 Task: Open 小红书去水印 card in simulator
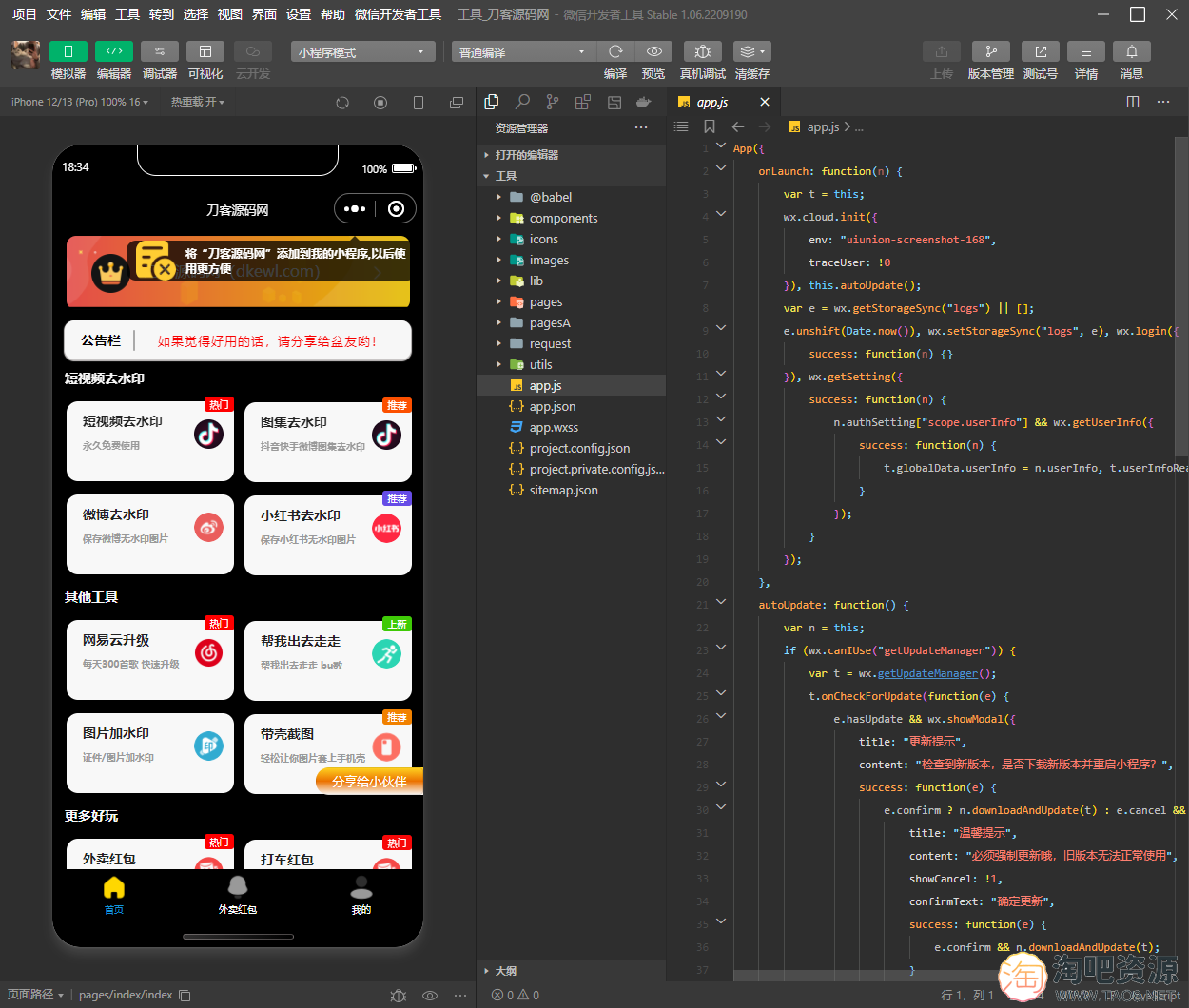pos(328,534)
